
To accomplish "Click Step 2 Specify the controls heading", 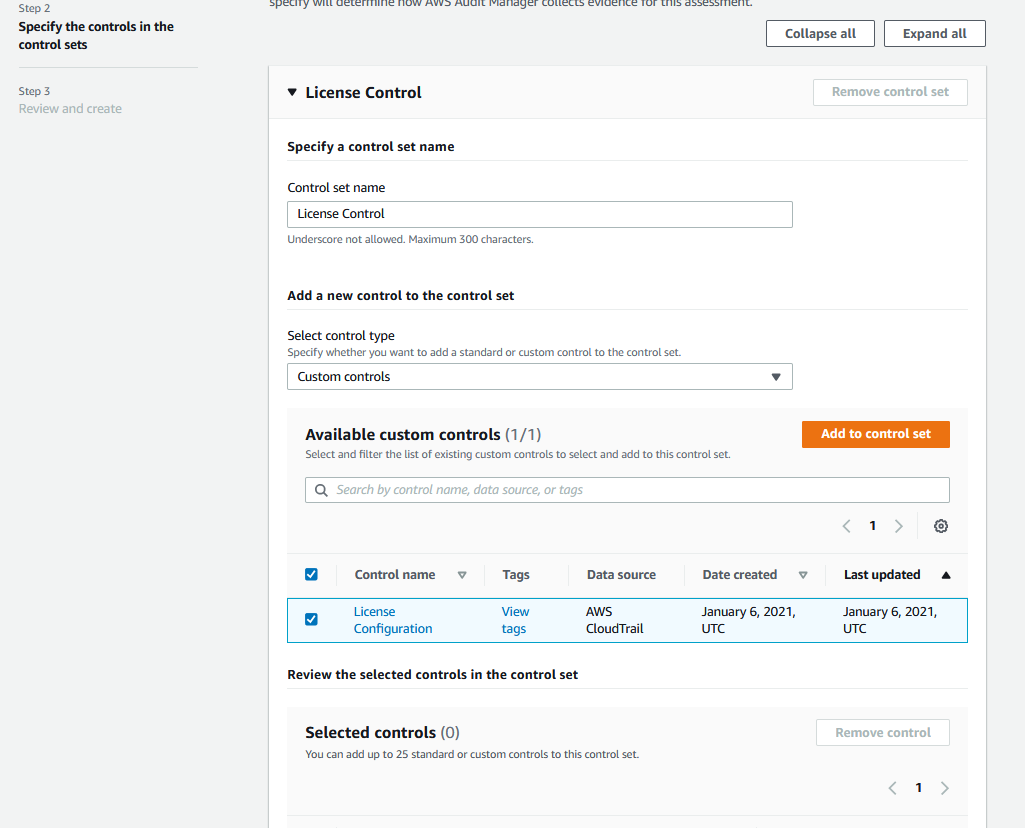I will (96, 35).
